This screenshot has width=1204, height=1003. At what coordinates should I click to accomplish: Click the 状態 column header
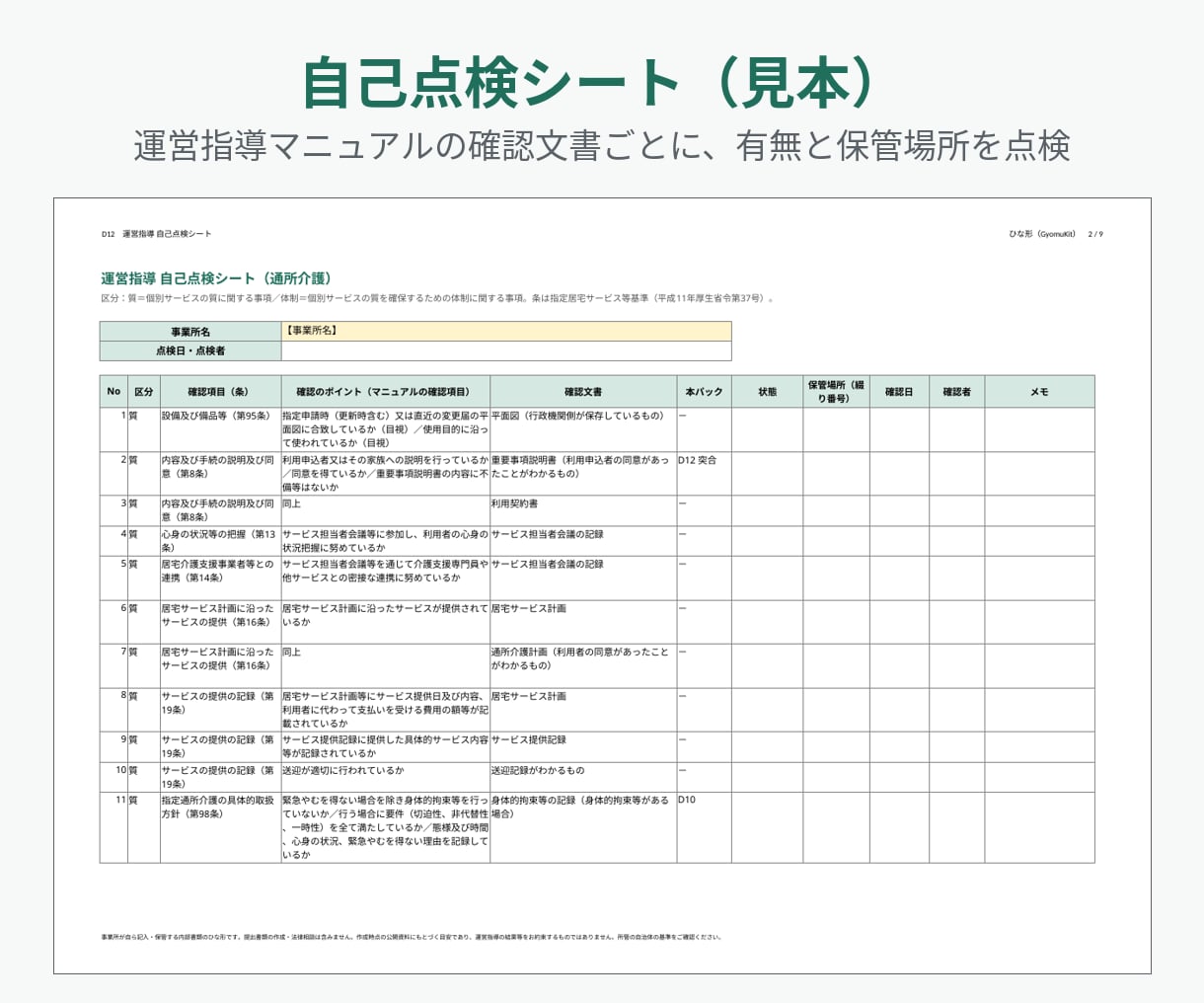tap(767, 391)
